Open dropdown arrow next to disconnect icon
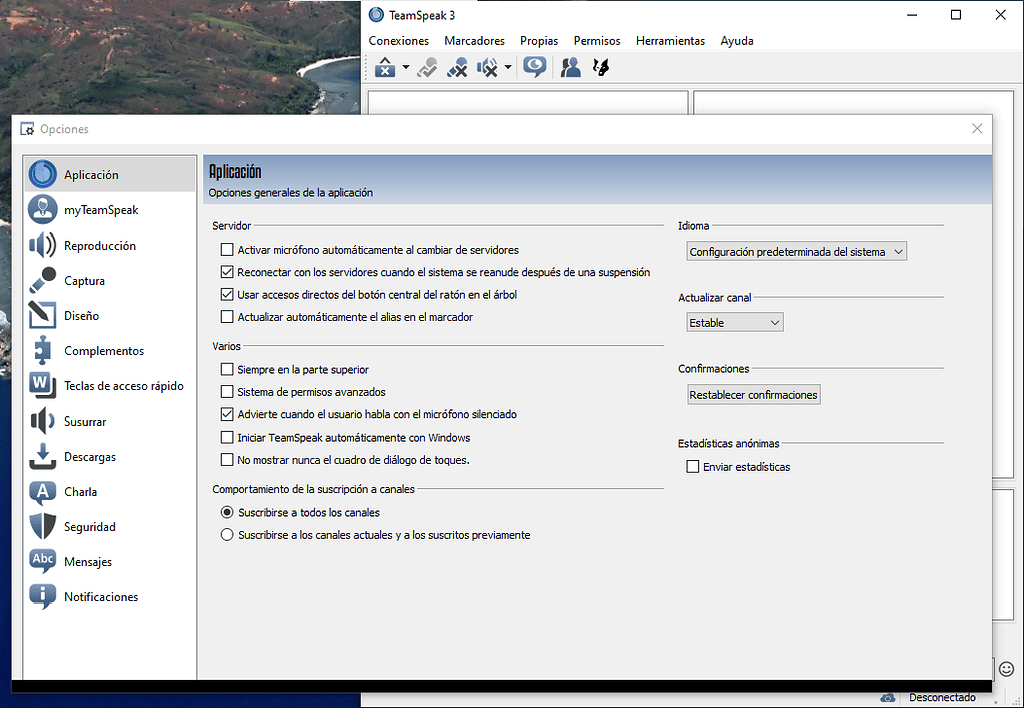Image resolution: width=1024 pixels, height=708 pixels. pyautogui.click(x=406, y=68)
